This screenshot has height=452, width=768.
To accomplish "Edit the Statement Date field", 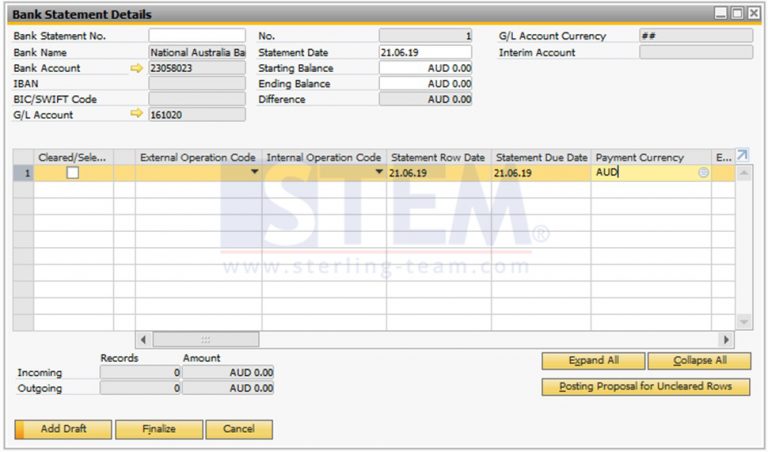I will (425, 52).
